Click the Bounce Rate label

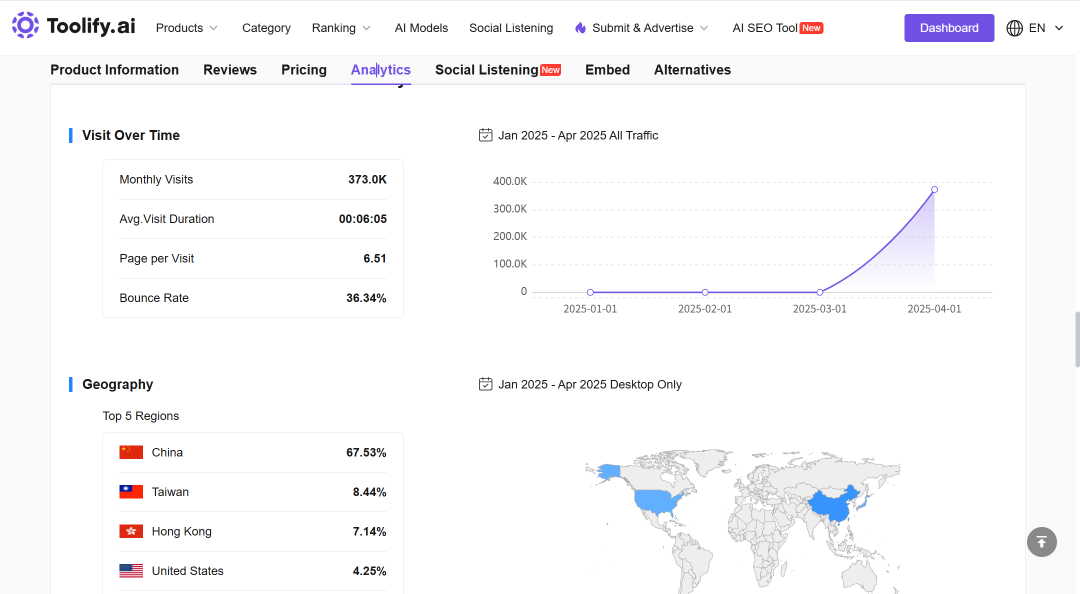point(154,298)
